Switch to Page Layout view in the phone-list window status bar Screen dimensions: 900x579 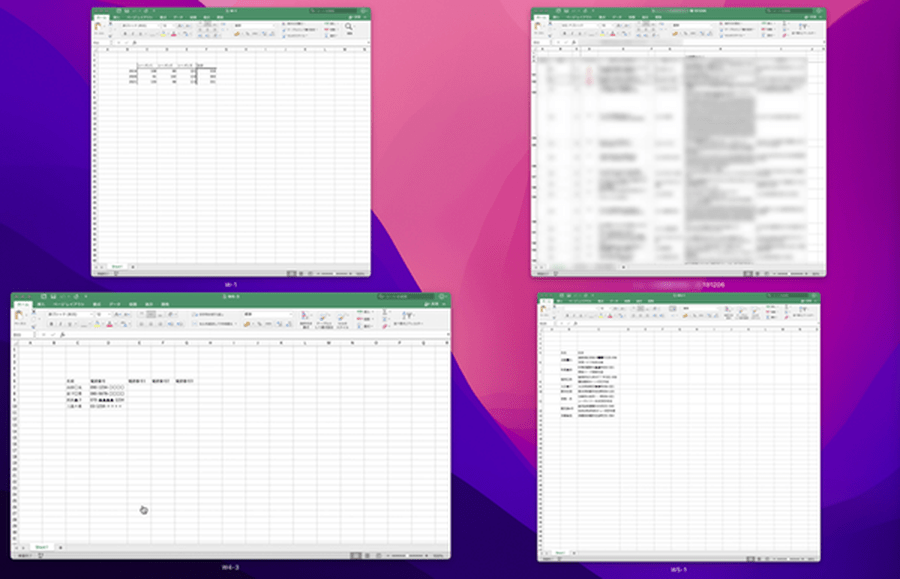coord(367,555)
